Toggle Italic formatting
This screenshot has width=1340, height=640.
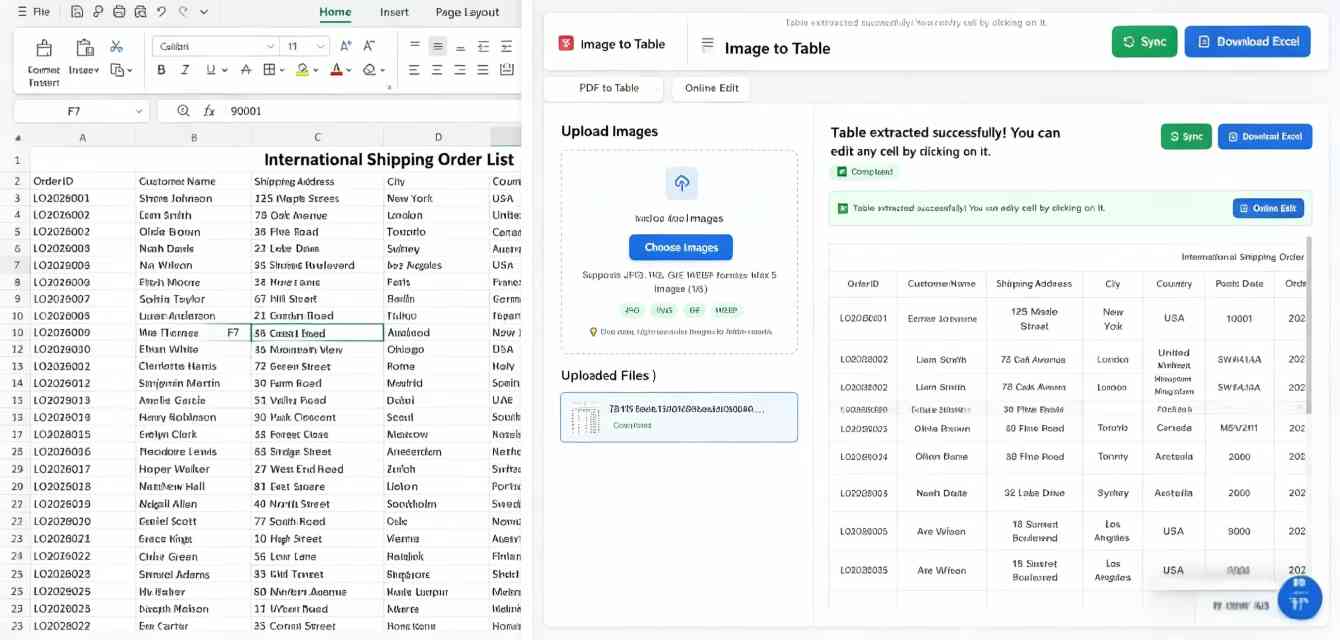[185, 70]
